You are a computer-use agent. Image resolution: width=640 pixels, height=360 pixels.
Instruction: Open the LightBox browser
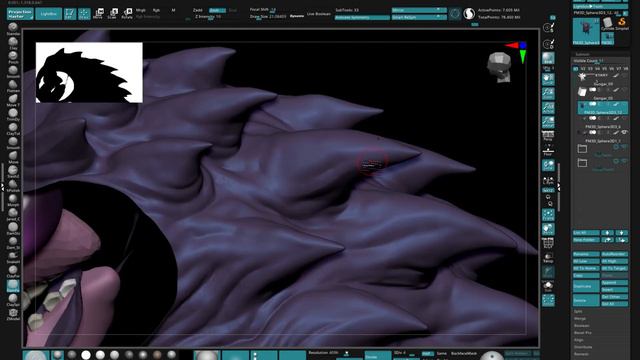pos(49,13)
